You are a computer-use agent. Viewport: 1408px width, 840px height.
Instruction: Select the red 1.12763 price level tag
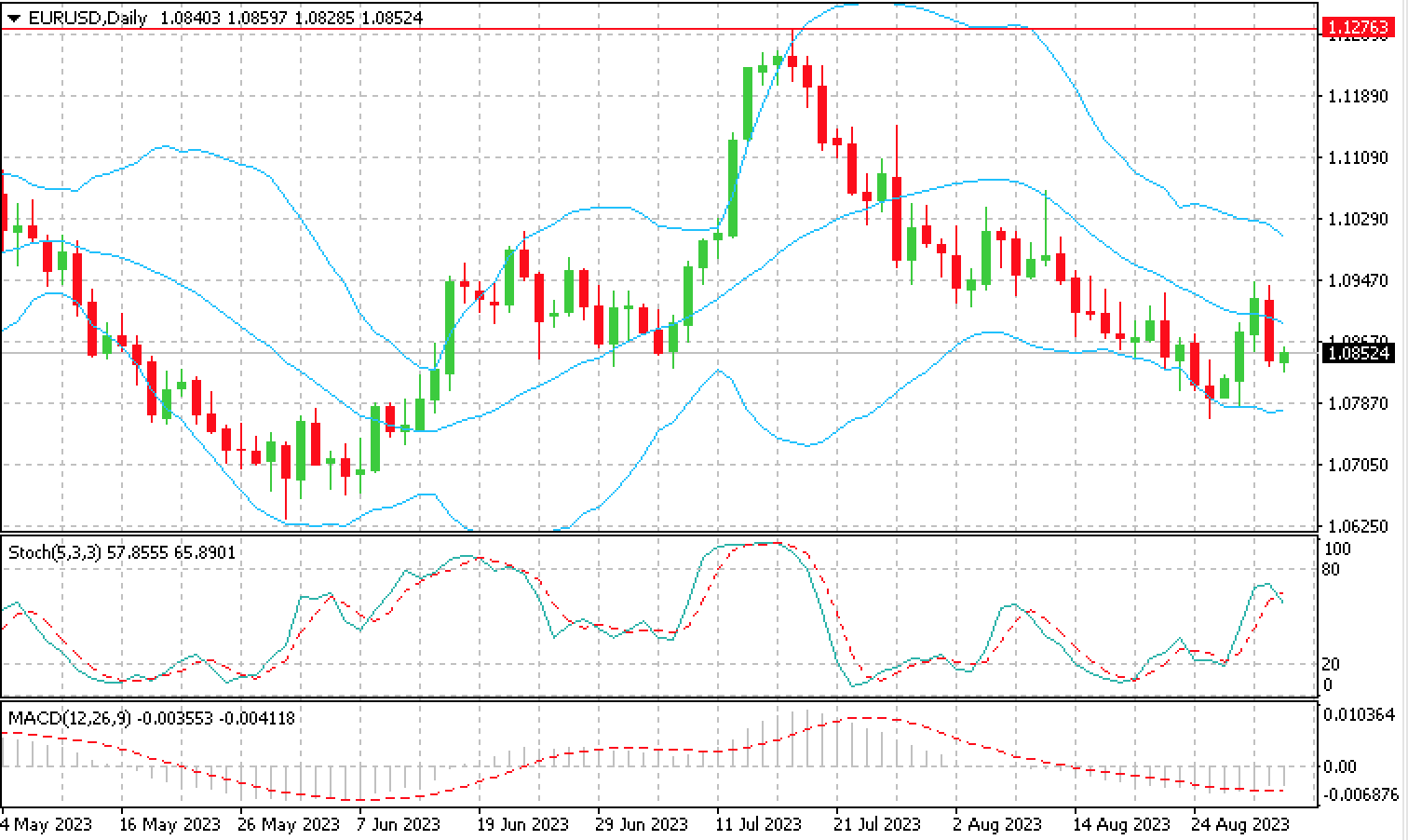(1358, 29)
